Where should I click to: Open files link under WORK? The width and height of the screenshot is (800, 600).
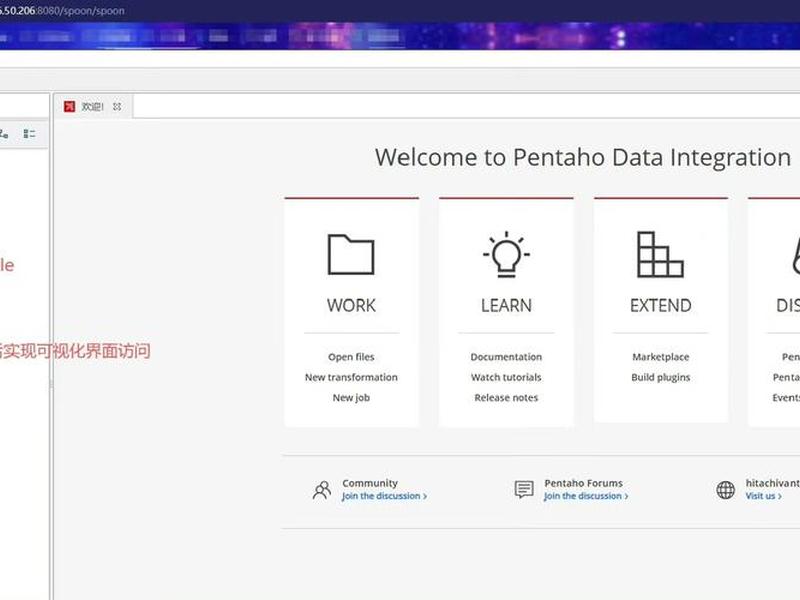click(x=351, y=357)
